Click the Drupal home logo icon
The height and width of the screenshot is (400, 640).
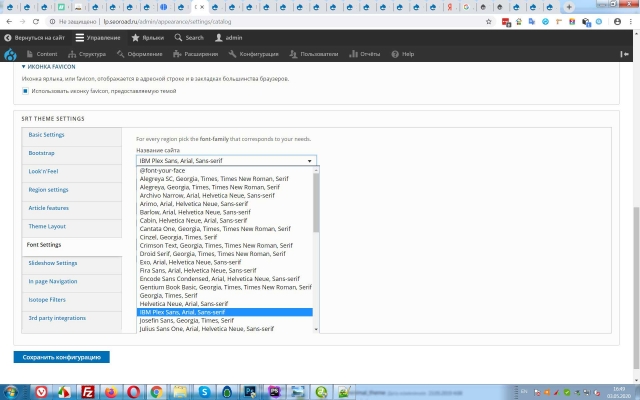(x=10, y=54)
